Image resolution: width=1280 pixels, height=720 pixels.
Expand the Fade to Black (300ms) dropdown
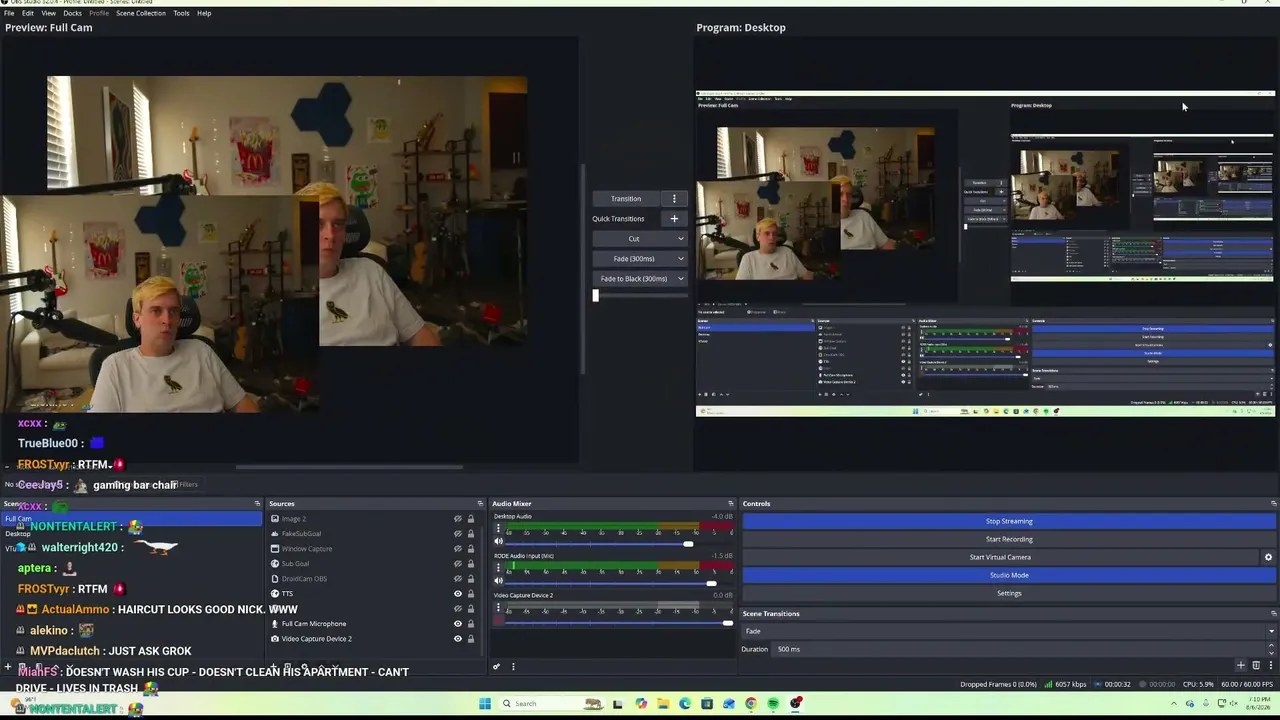681,279
